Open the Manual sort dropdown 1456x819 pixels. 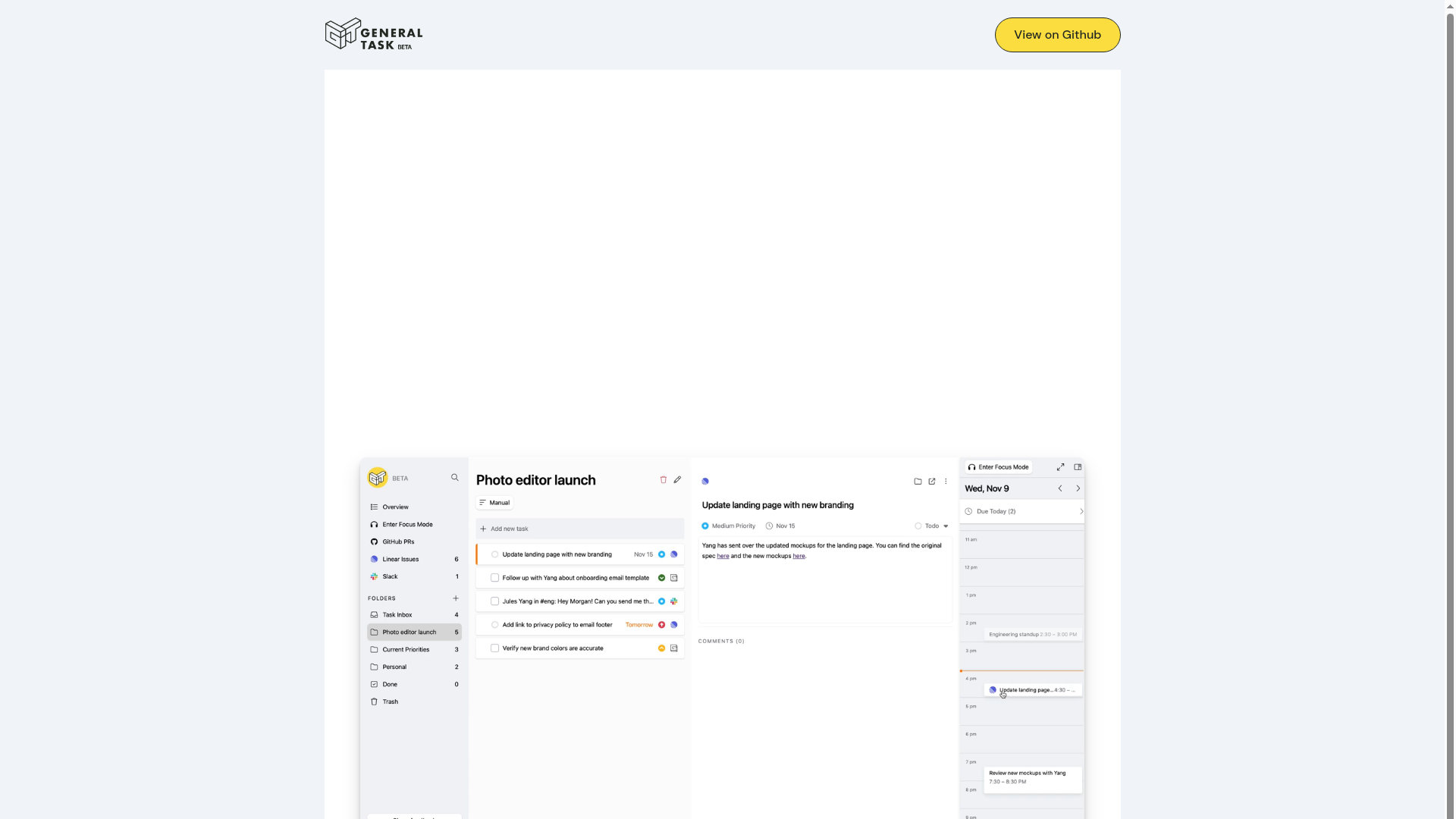(x=494, y=503)
